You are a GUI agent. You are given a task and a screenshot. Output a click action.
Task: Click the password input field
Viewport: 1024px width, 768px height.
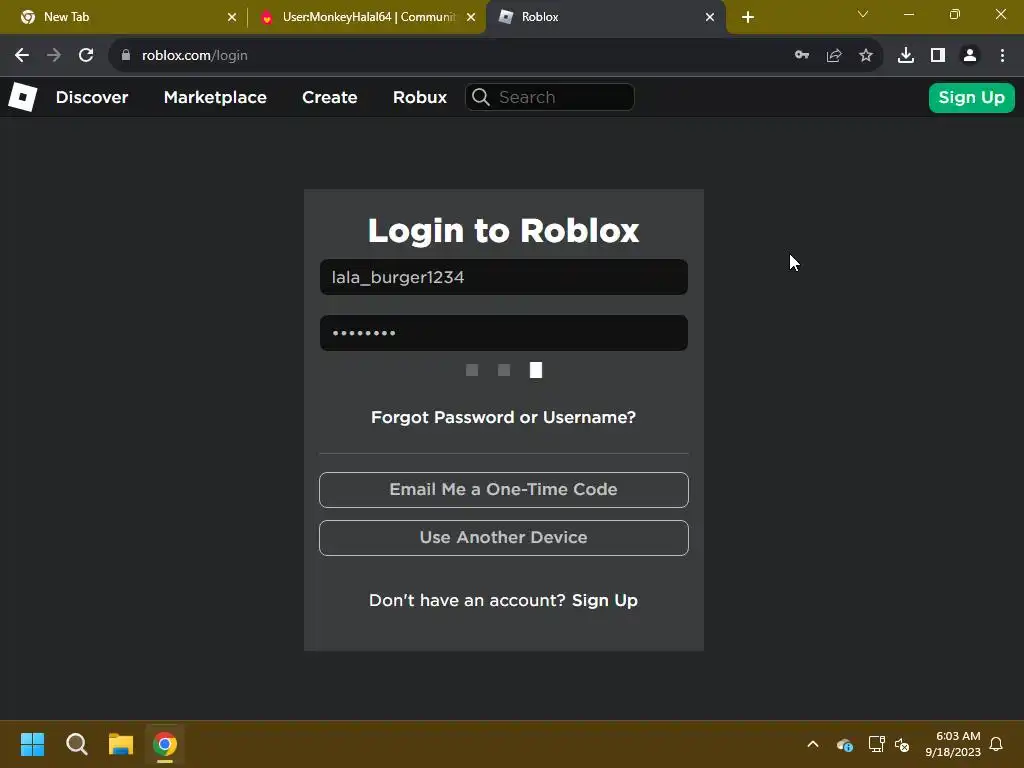pos(504,333)
